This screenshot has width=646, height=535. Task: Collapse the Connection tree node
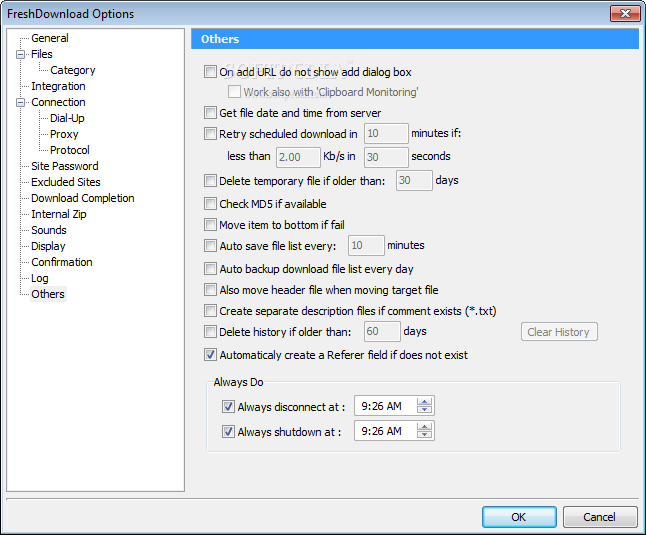point(20,103)
